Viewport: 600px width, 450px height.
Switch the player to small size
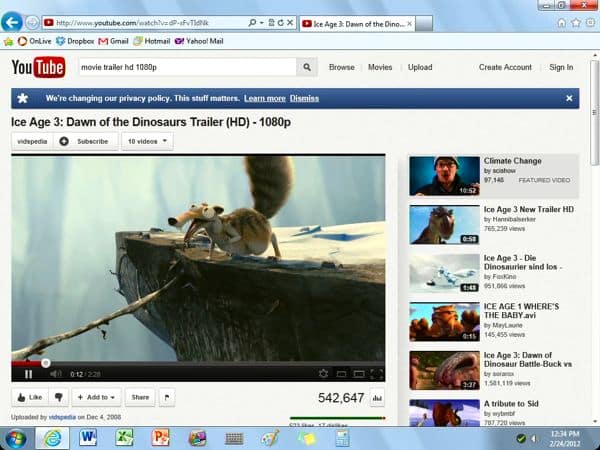tap(341, 374)
